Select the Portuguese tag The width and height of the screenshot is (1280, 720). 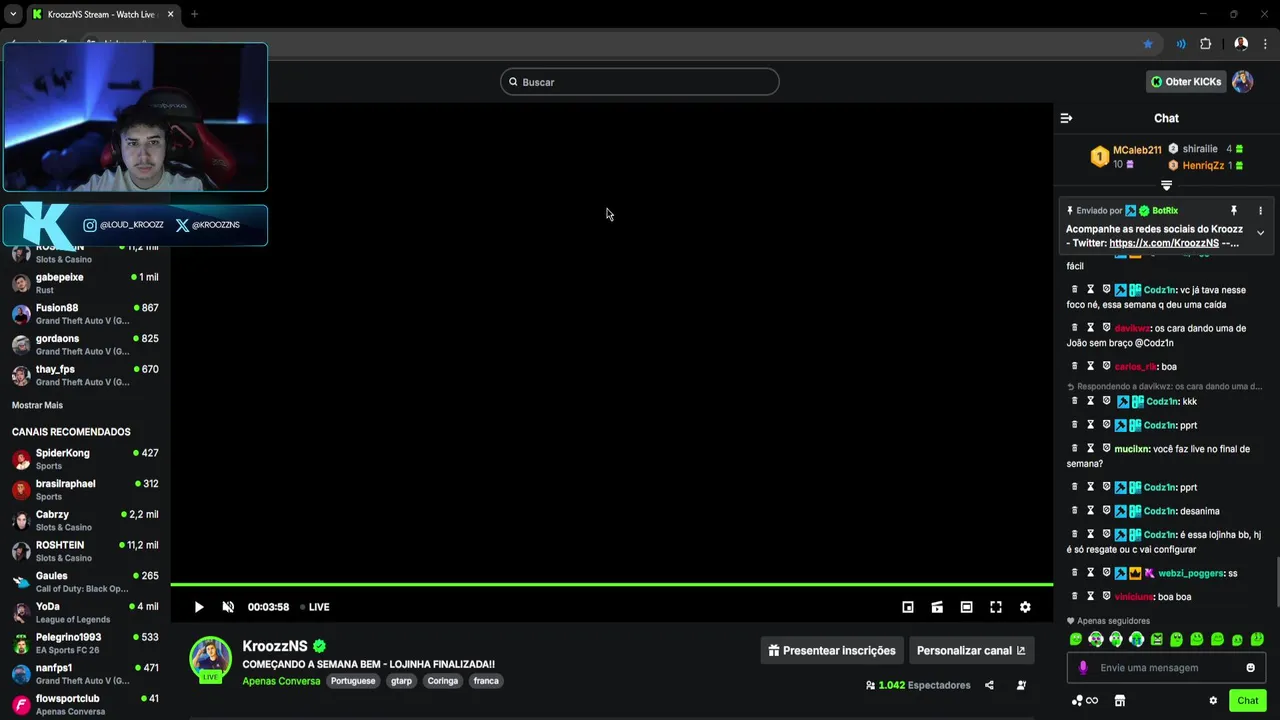(x=353, y=681)
